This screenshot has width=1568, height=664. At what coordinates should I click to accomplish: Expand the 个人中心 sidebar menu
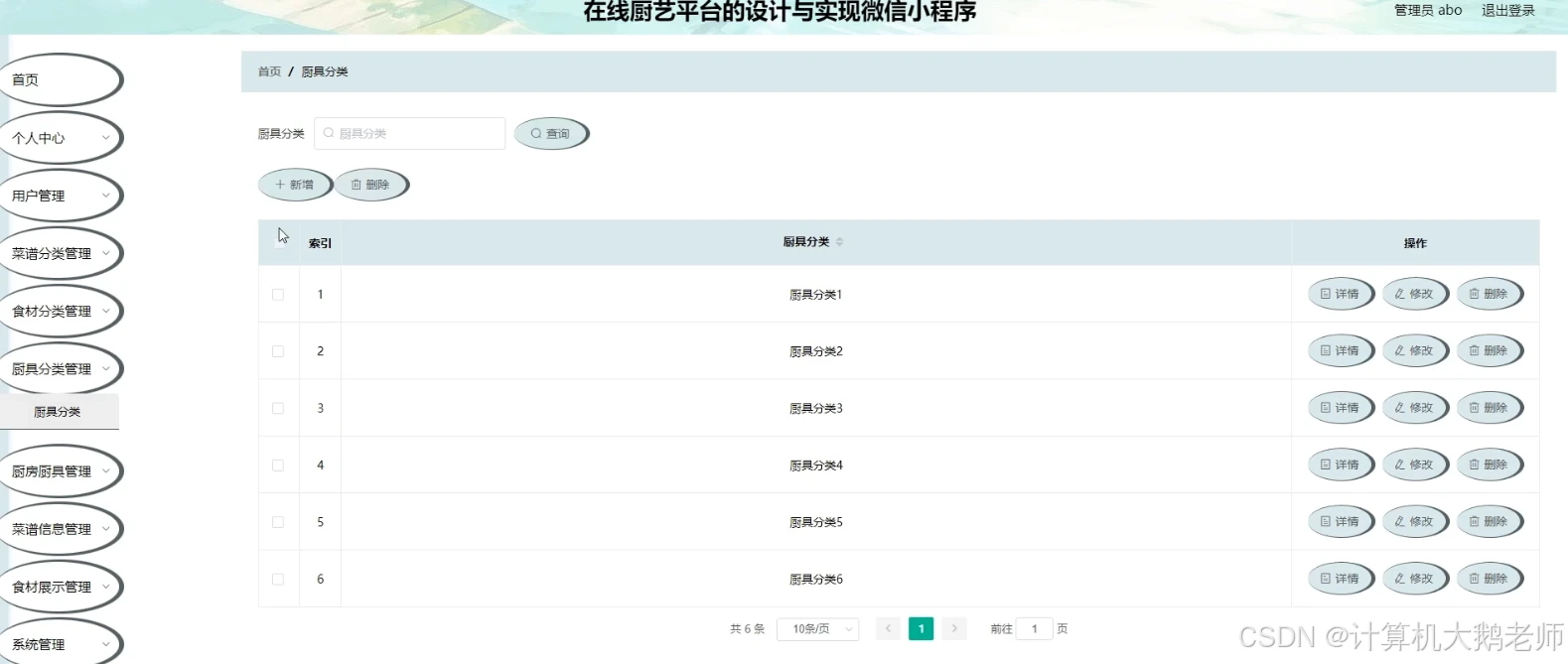pyautogui.click(x=60, y=138)
